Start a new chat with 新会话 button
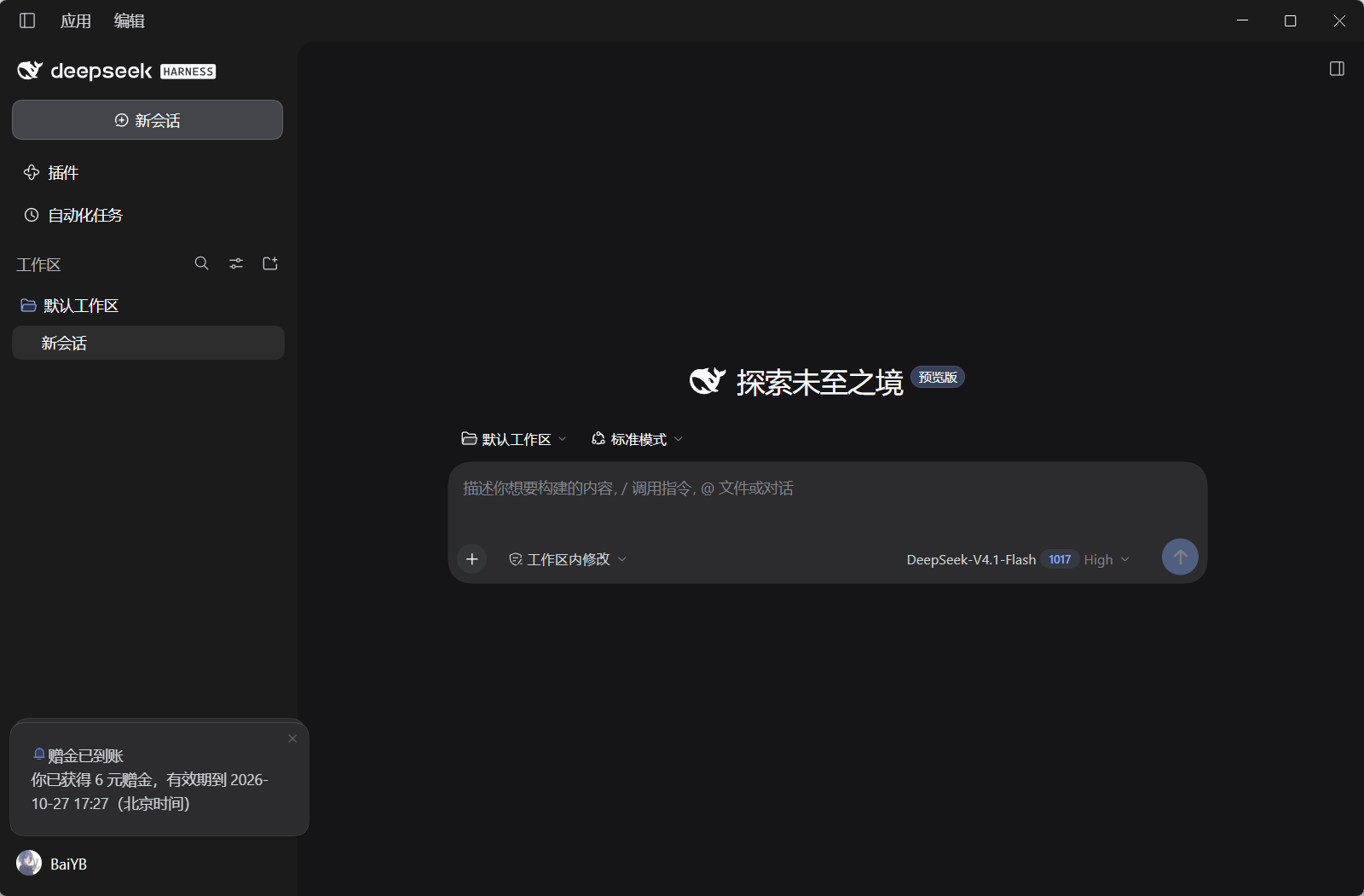Screen dimensions: 1364x896 [147, 120]
